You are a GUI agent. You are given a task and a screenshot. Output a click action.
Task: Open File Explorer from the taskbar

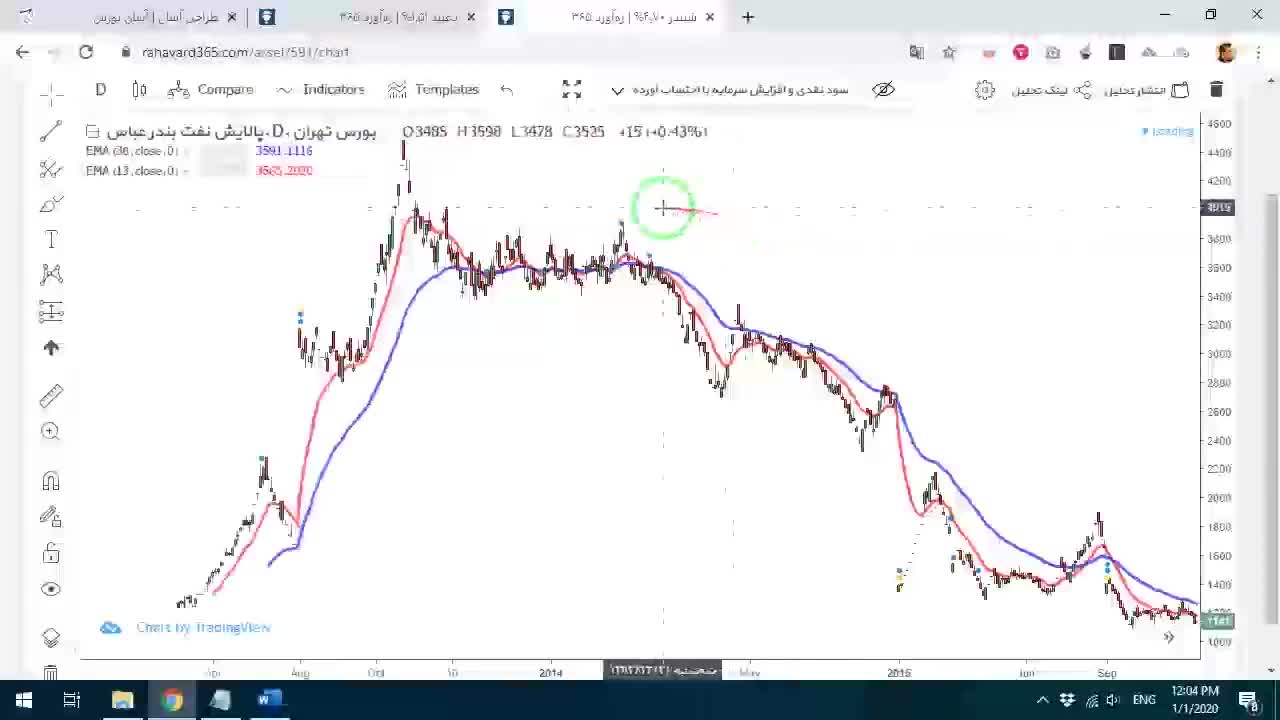(x=122, y=700)
